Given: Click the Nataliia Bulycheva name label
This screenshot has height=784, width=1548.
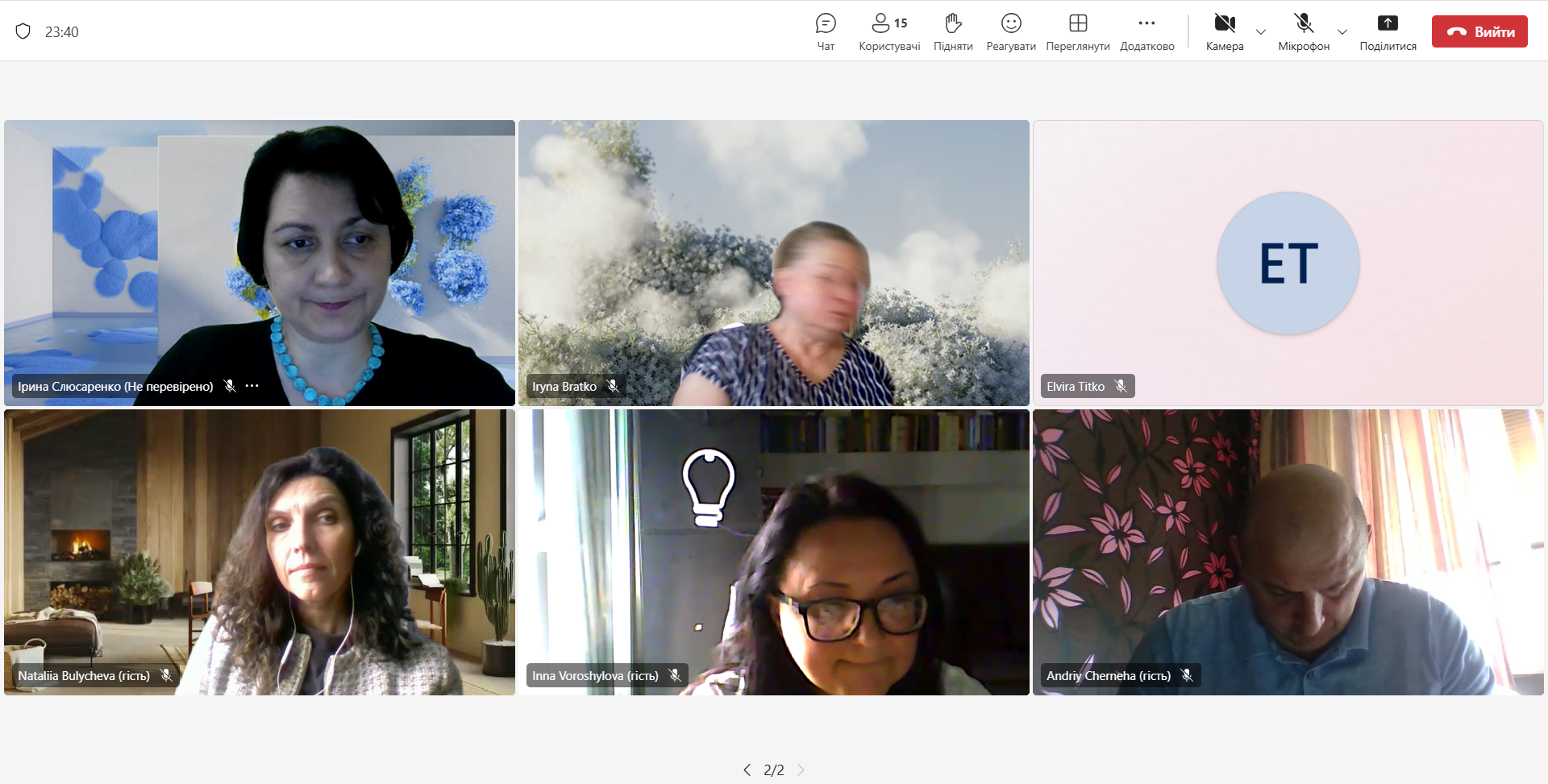Looking at the screenshot, I should tap(84, 676).
